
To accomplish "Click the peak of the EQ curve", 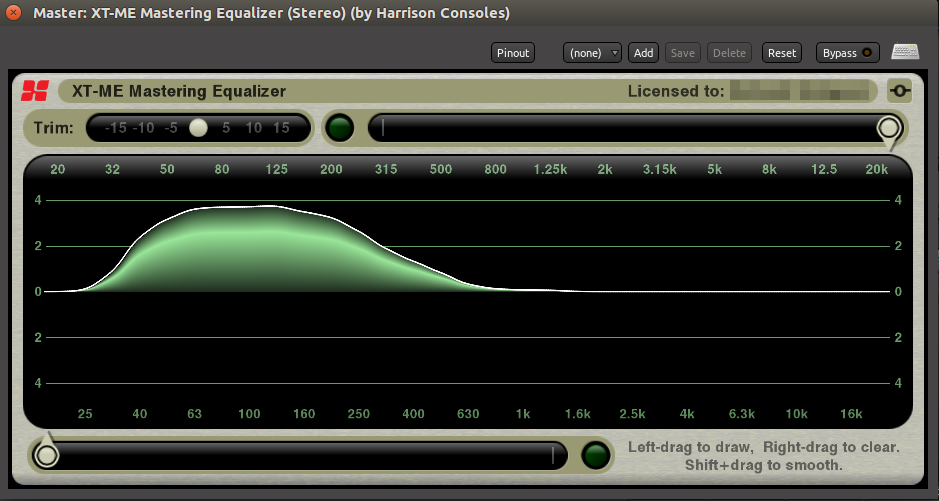I will click(269, 207).
